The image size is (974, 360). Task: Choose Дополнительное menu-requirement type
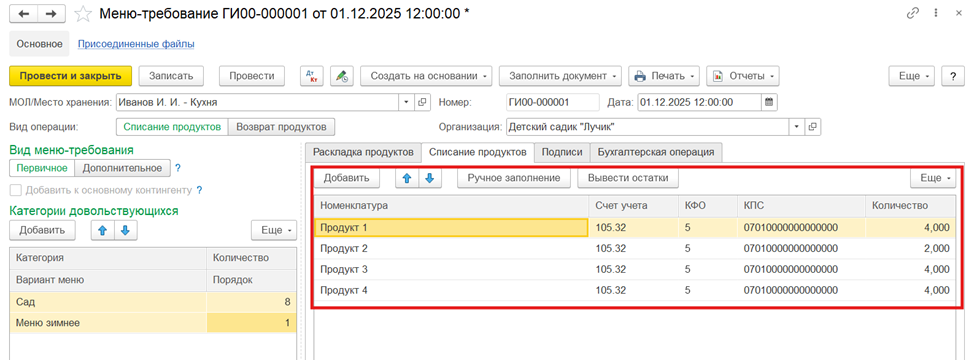[122, 168]
